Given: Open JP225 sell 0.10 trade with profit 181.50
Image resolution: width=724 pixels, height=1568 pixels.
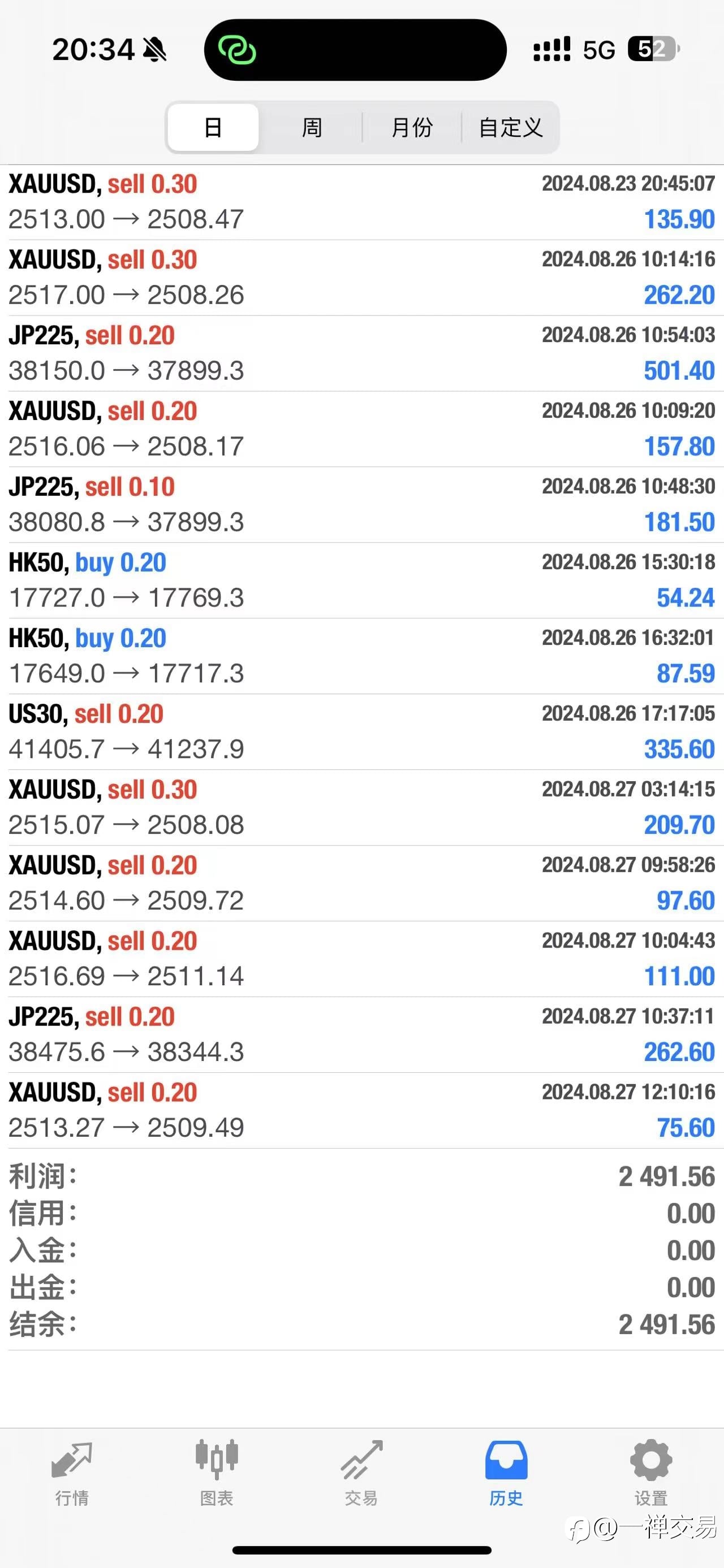Looking at the screenshot, I should pyautogui.click(x=361, y=505).
